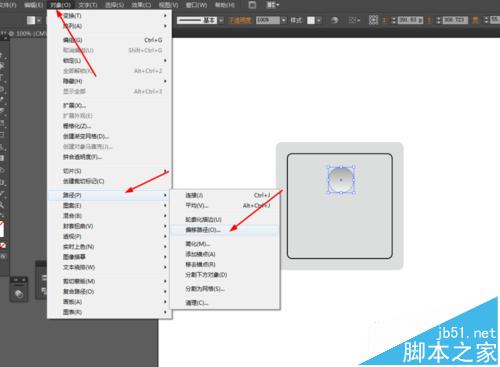Click the Y coordinate stepper arrows
Viewport: 500px width, 367px height.
pos(439,20)
